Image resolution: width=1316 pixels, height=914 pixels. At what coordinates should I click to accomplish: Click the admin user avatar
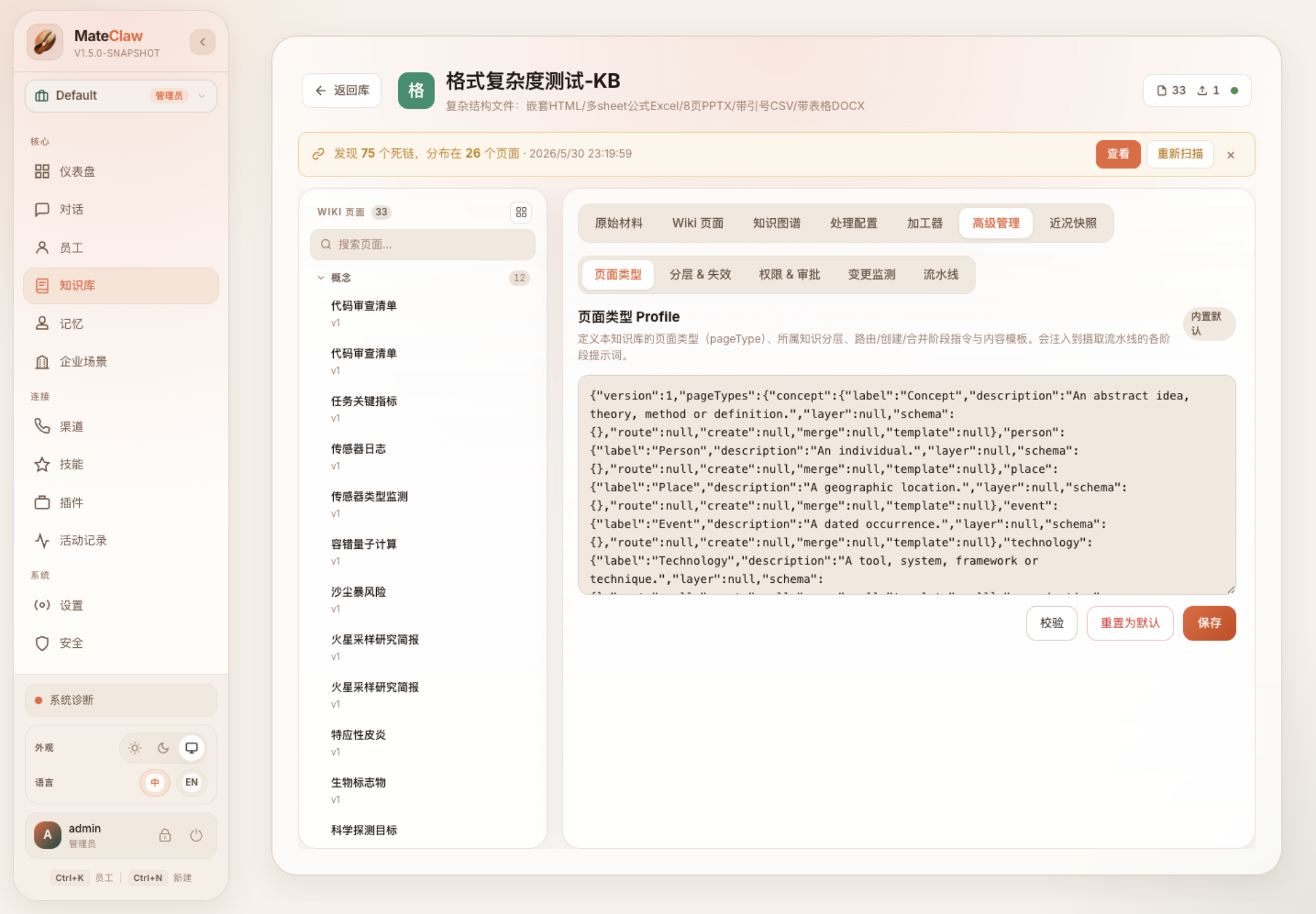[48, 835]
